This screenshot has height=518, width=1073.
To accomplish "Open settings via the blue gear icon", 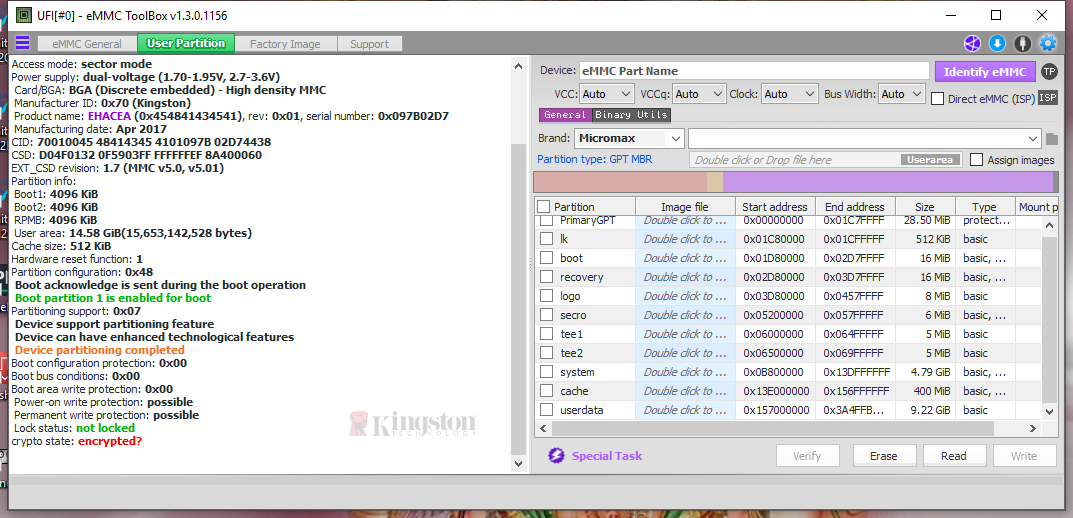I will point(1048,43).
